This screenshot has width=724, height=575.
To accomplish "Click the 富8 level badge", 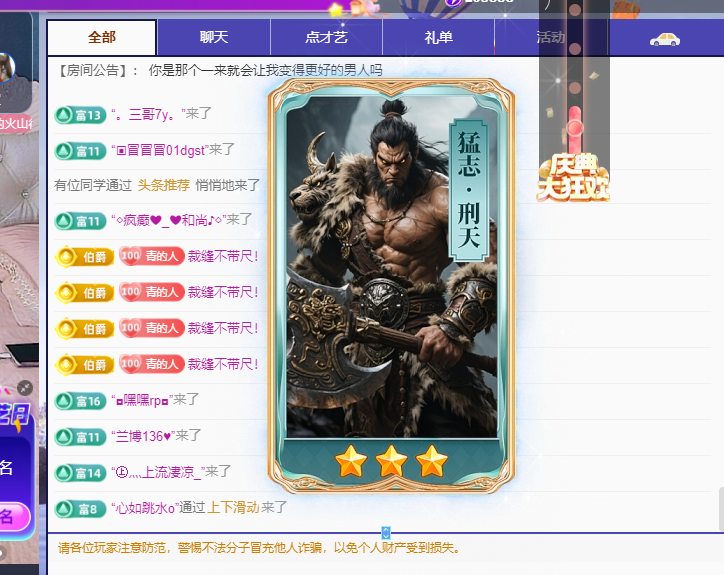I will (80, 509).
